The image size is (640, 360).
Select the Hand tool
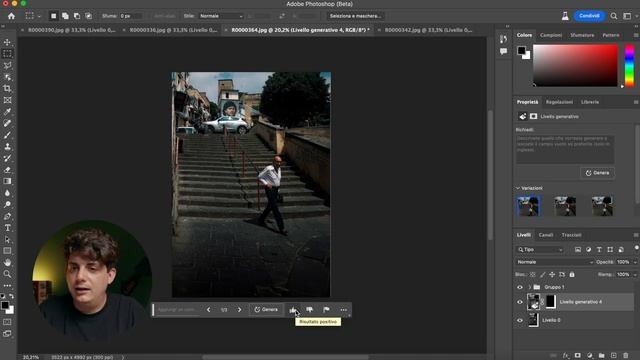(x=7, y=262)
